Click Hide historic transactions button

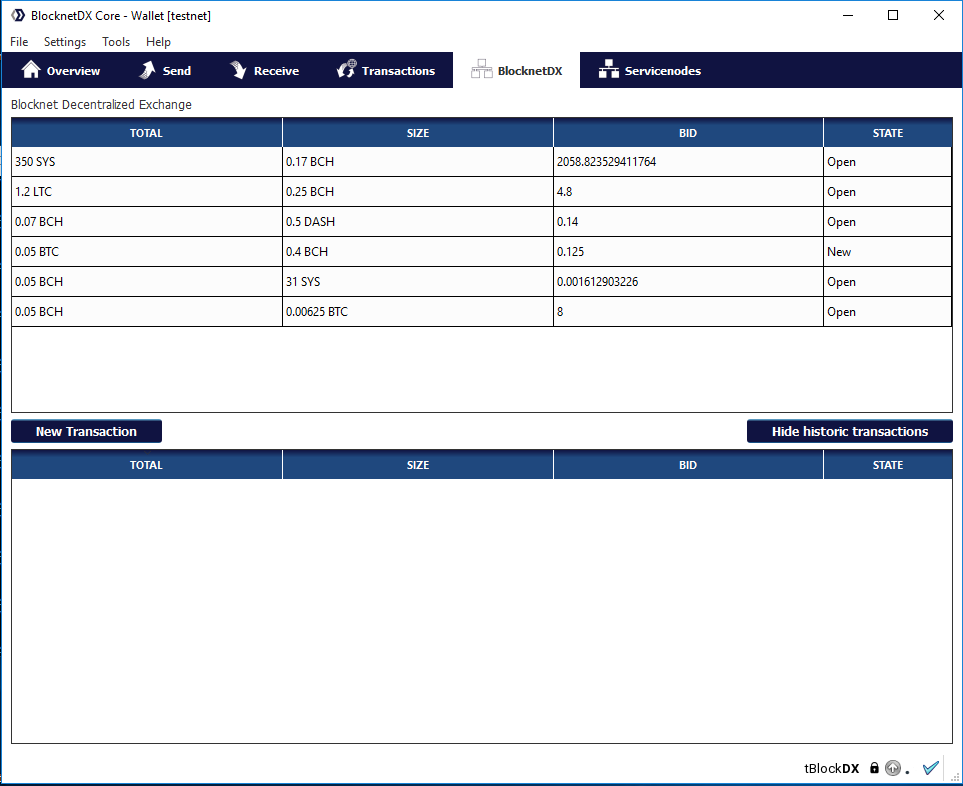click(849, 431)
